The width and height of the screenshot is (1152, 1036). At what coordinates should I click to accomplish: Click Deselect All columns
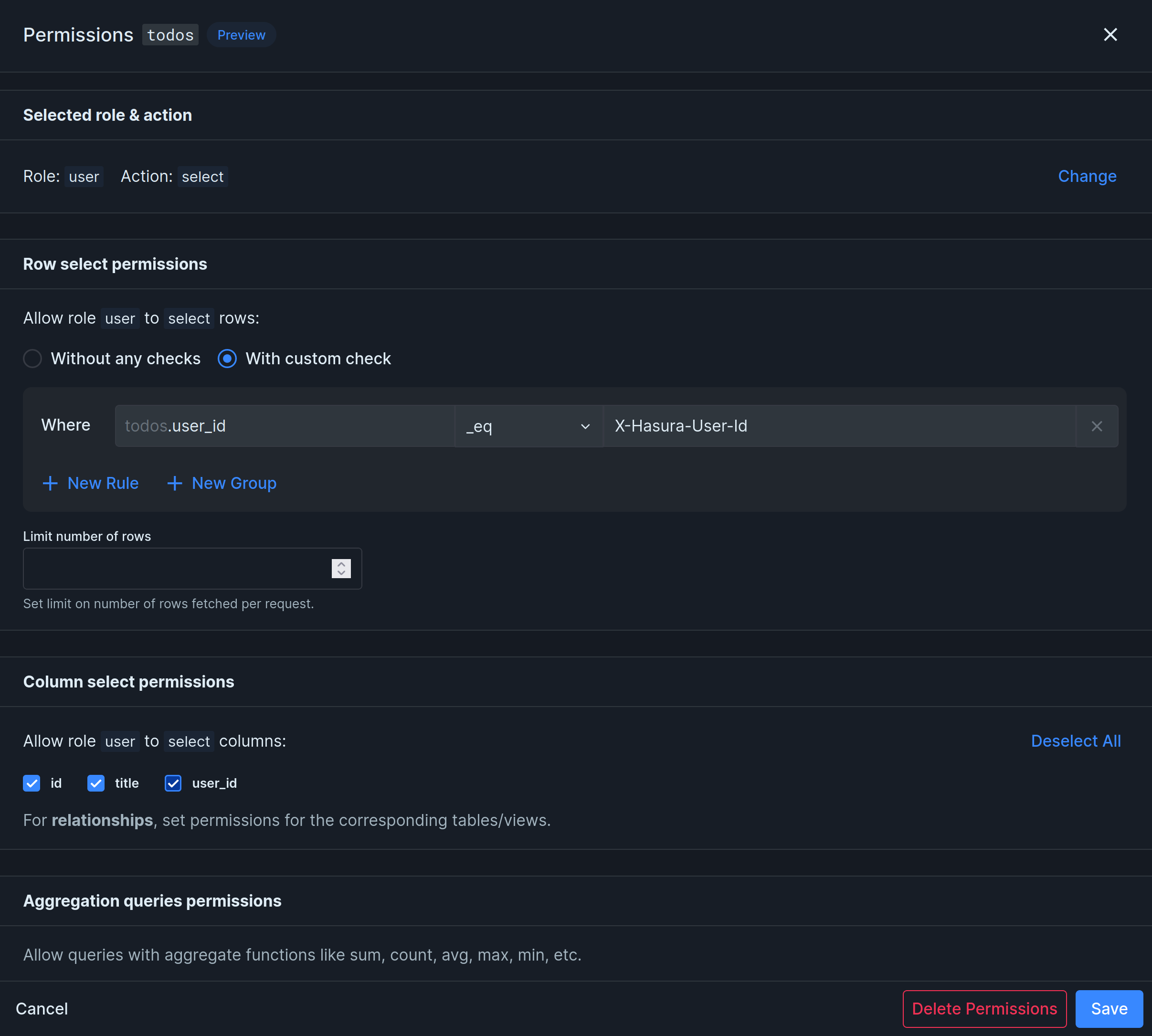(1075, 740)
